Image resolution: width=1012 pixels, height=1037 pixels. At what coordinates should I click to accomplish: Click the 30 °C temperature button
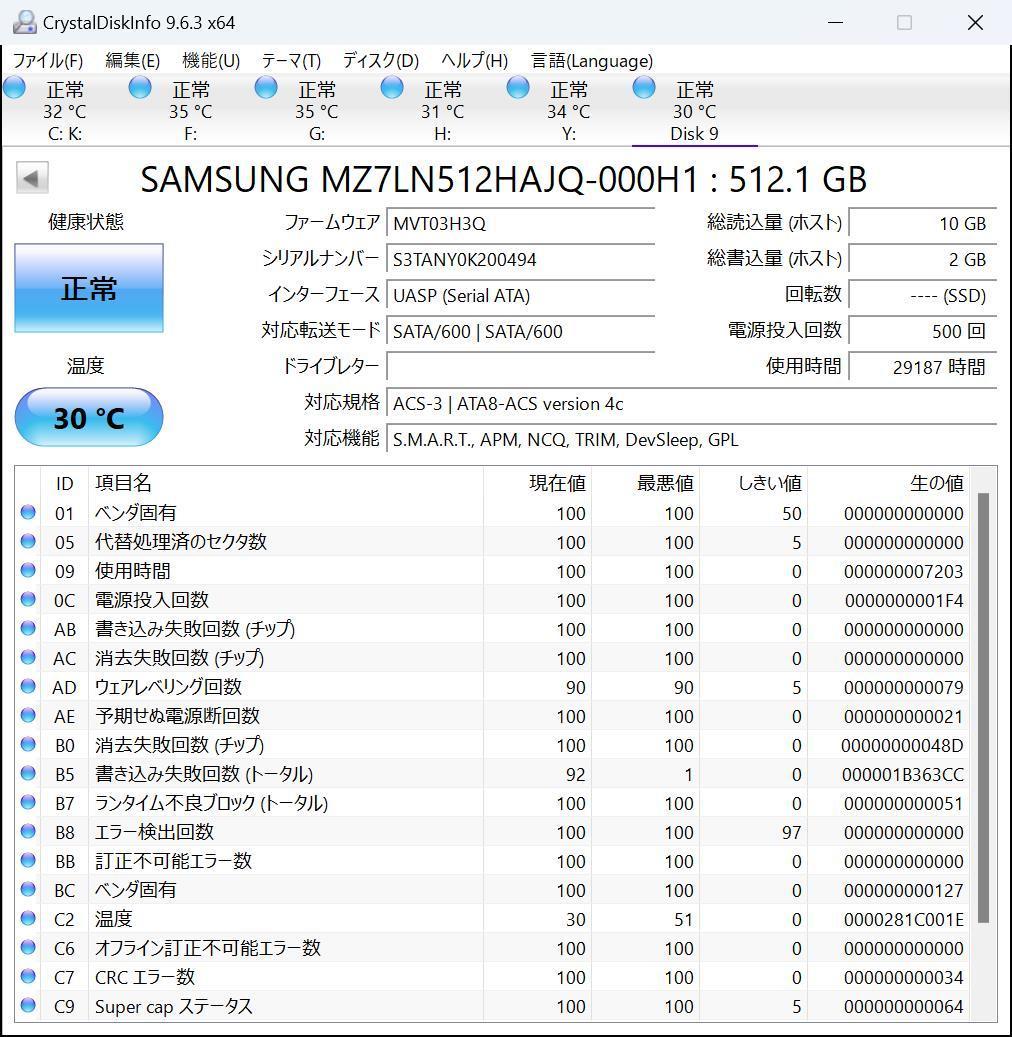coord(89,417)
